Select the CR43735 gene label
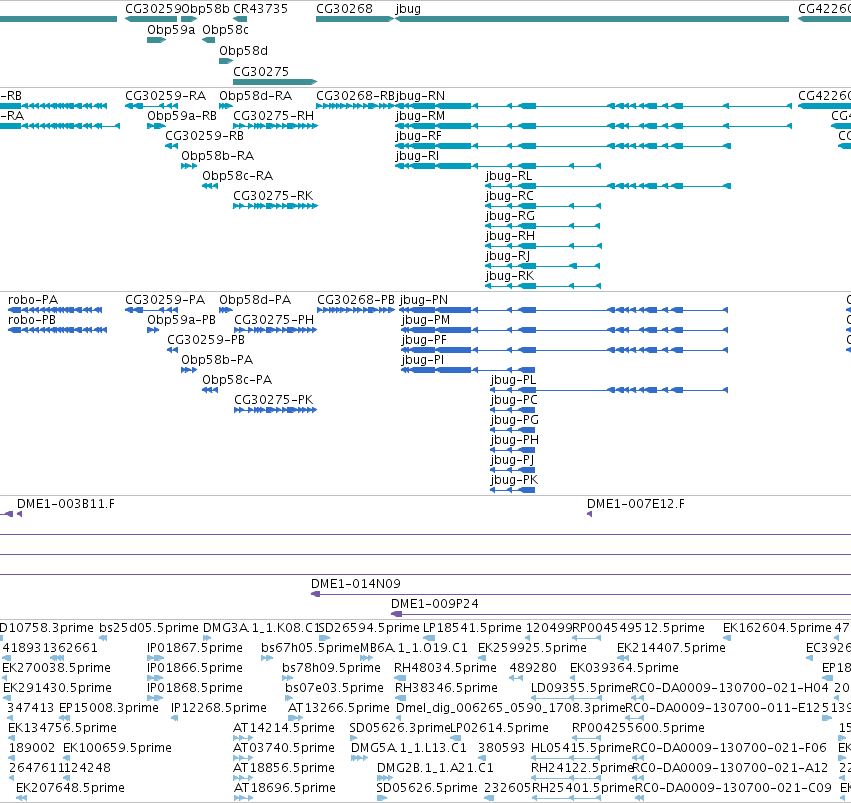 tap(261, 9)
